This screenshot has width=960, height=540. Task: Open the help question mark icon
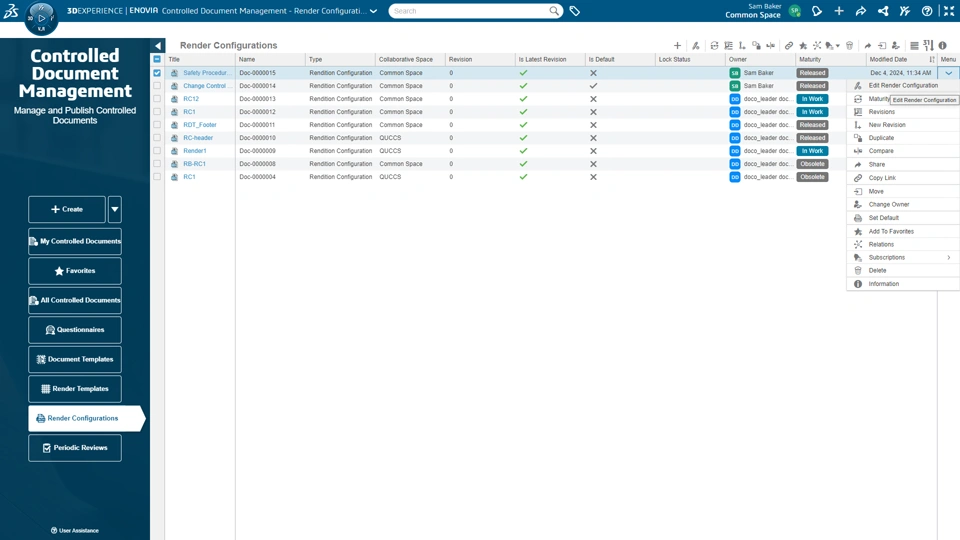(927, 11)
